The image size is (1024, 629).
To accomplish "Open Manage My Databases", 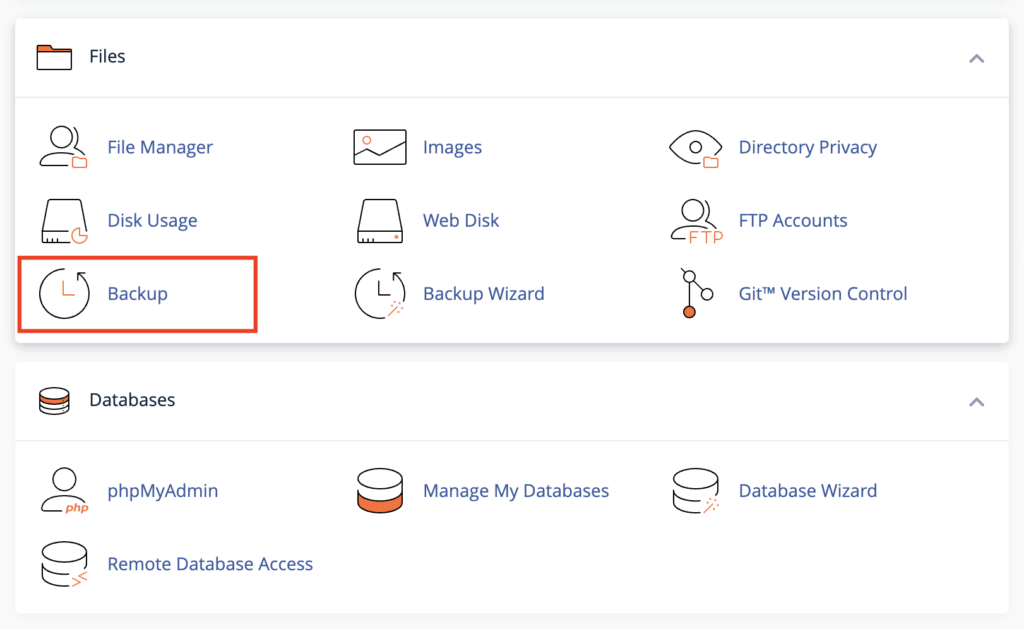I will (516, 490).
